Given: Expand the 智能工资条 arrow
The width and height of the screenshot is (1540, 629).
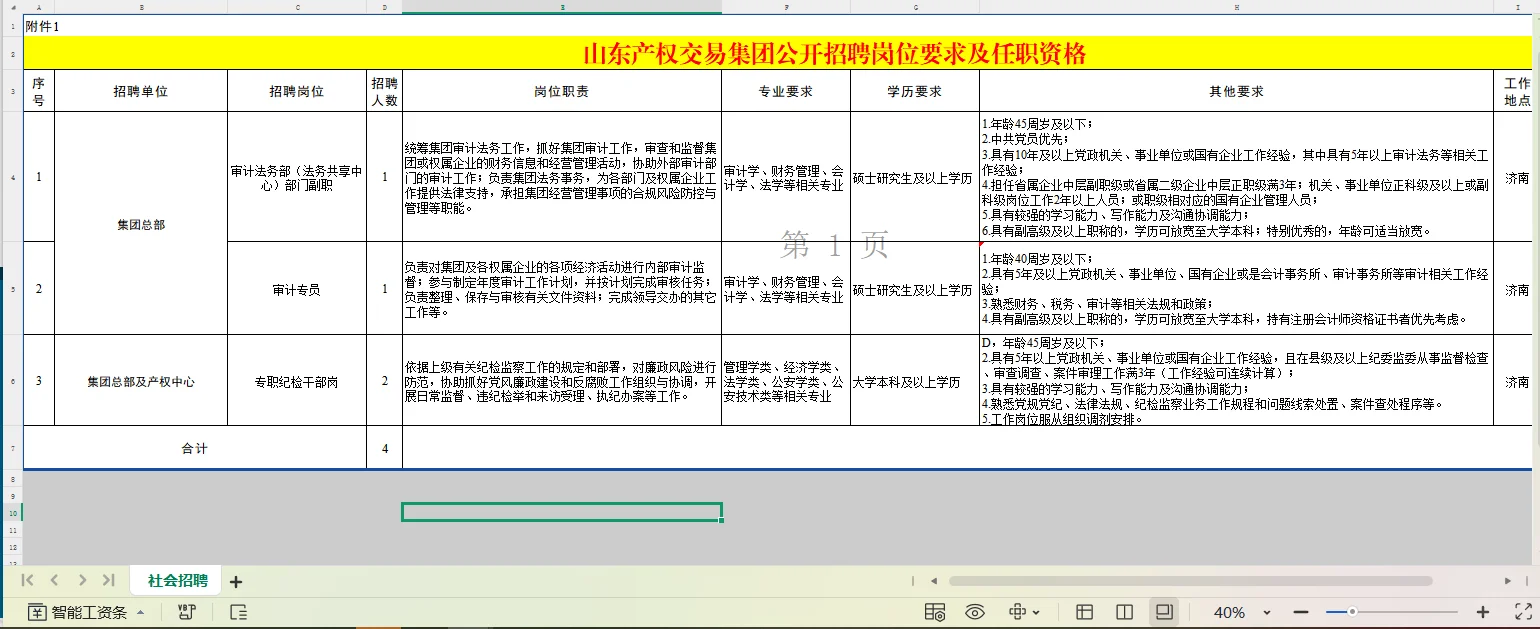Looking at the screenshot, I should (140, 612).
